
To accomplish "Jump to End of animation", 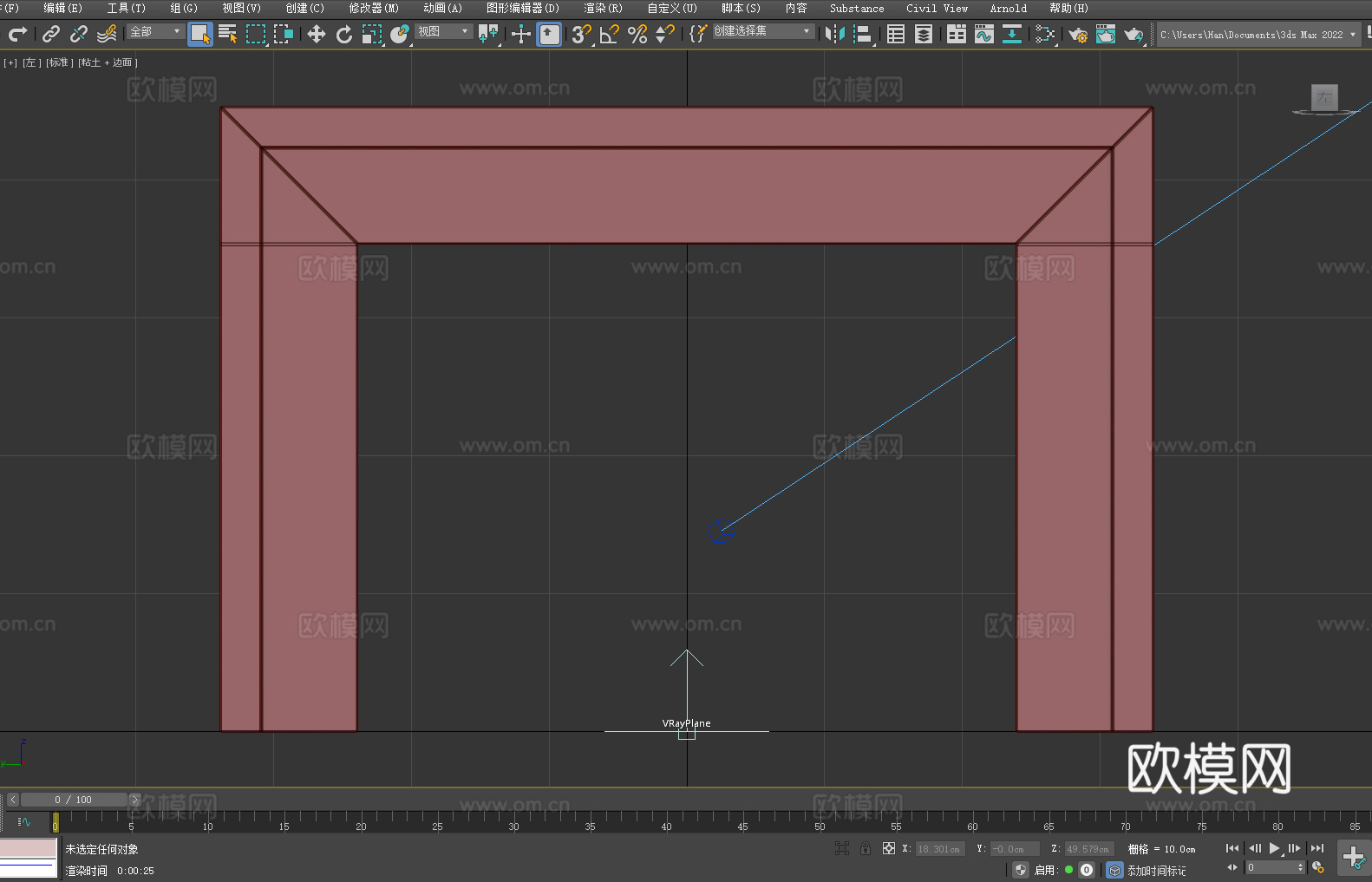I will (1316, 848).
